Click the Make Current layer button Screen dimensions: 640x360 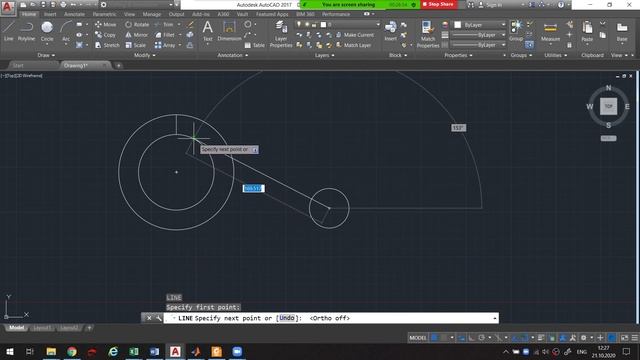[355, 35]
